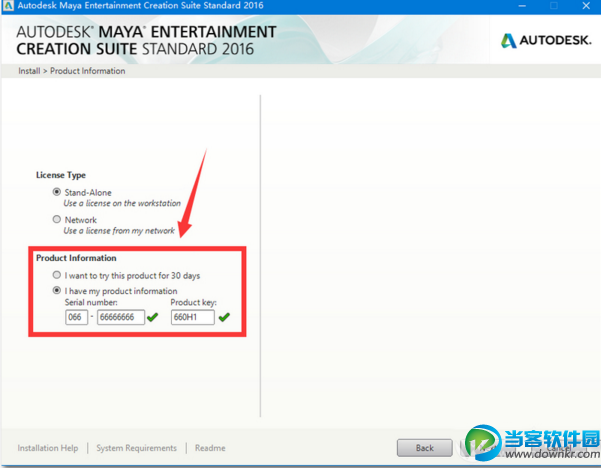Select the Stand-Alone license radio button
601x468 pixels.
tap(57, 192)
